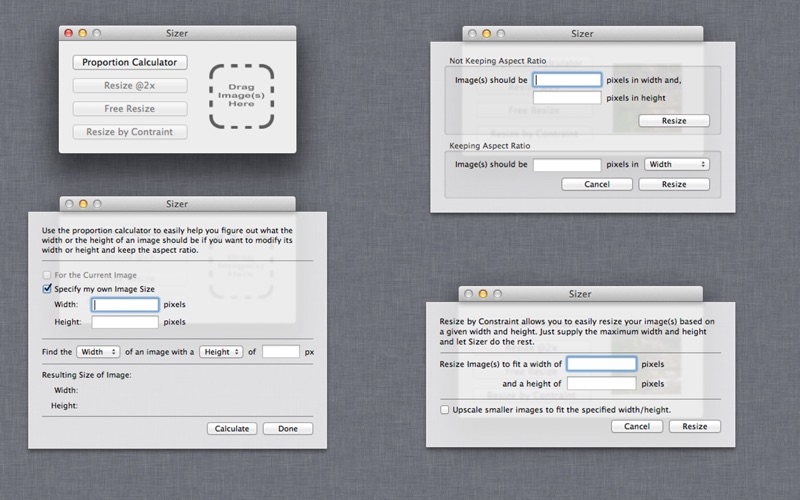Focus the Width field in Proportion Calculator
The width and height of the screenshot is (800, 500).
coord(125,305)
